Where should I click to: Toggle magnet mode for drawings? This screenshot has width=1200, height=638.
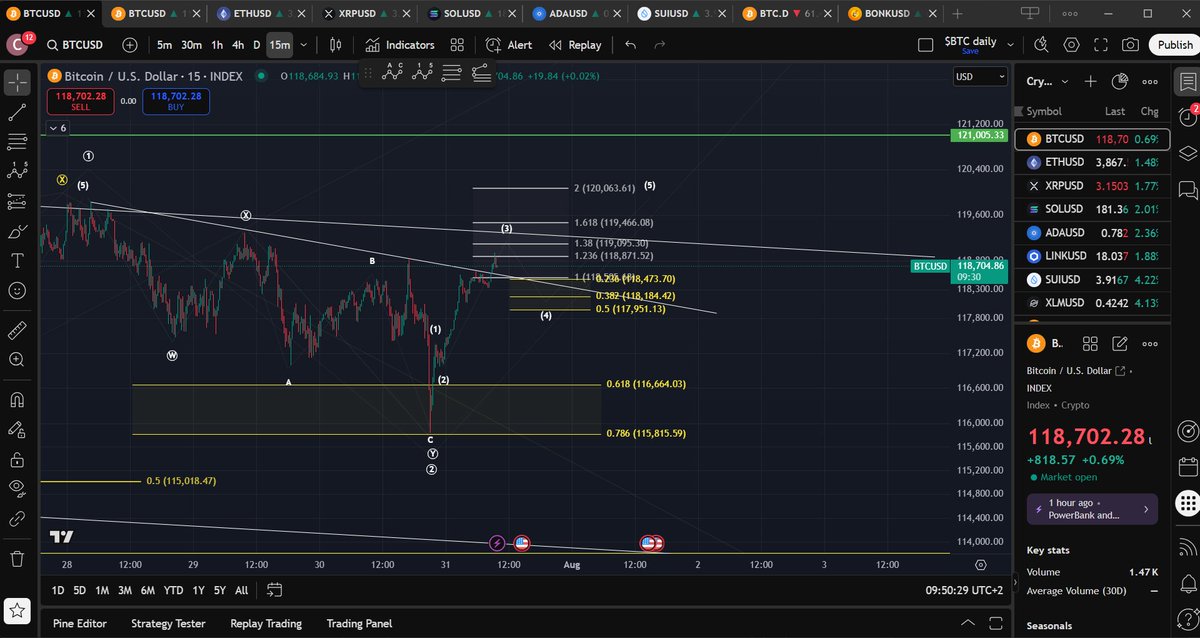(x=17, y=400)
